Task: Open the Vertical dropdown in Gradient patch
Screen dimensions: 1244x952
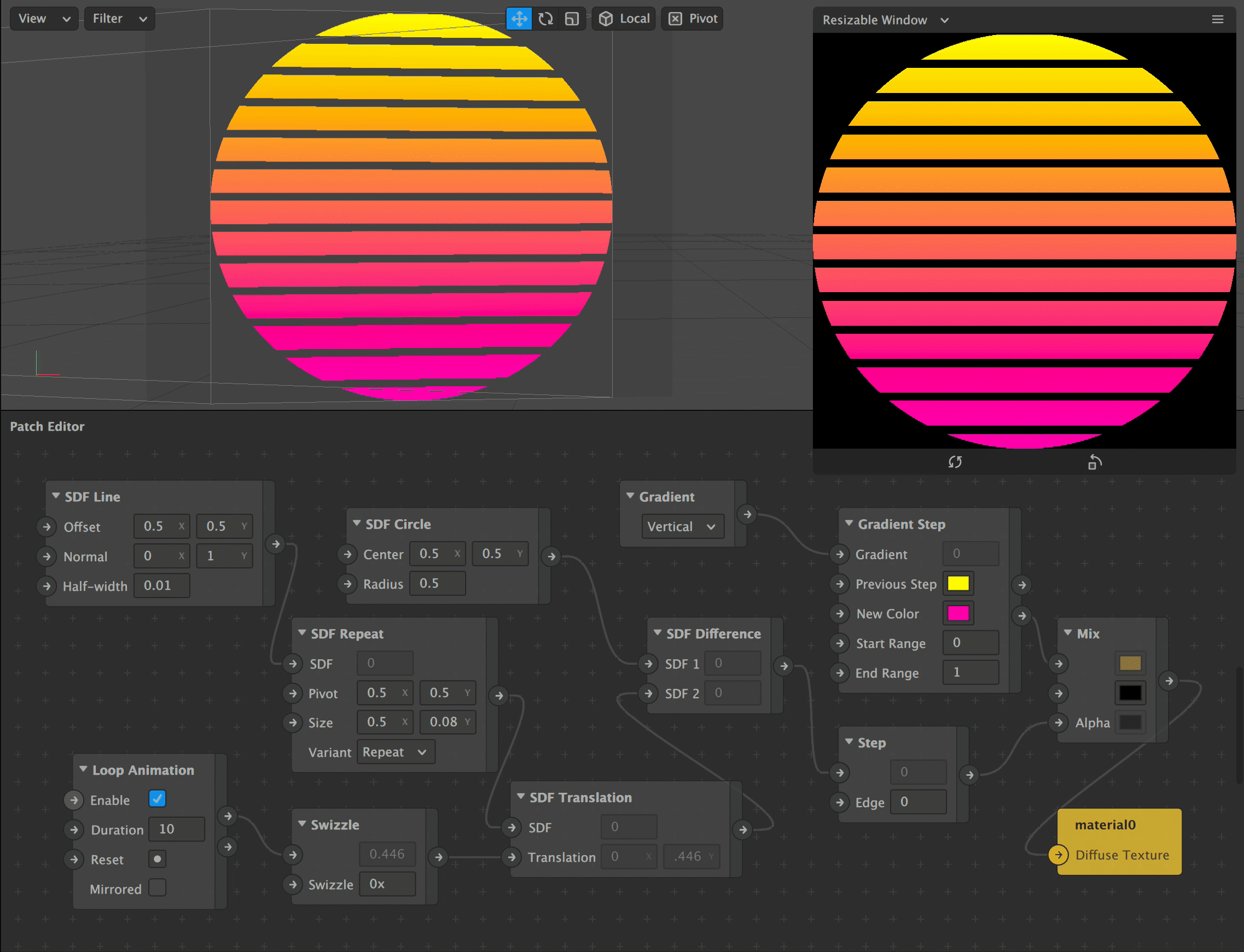Action: (682, 526)
